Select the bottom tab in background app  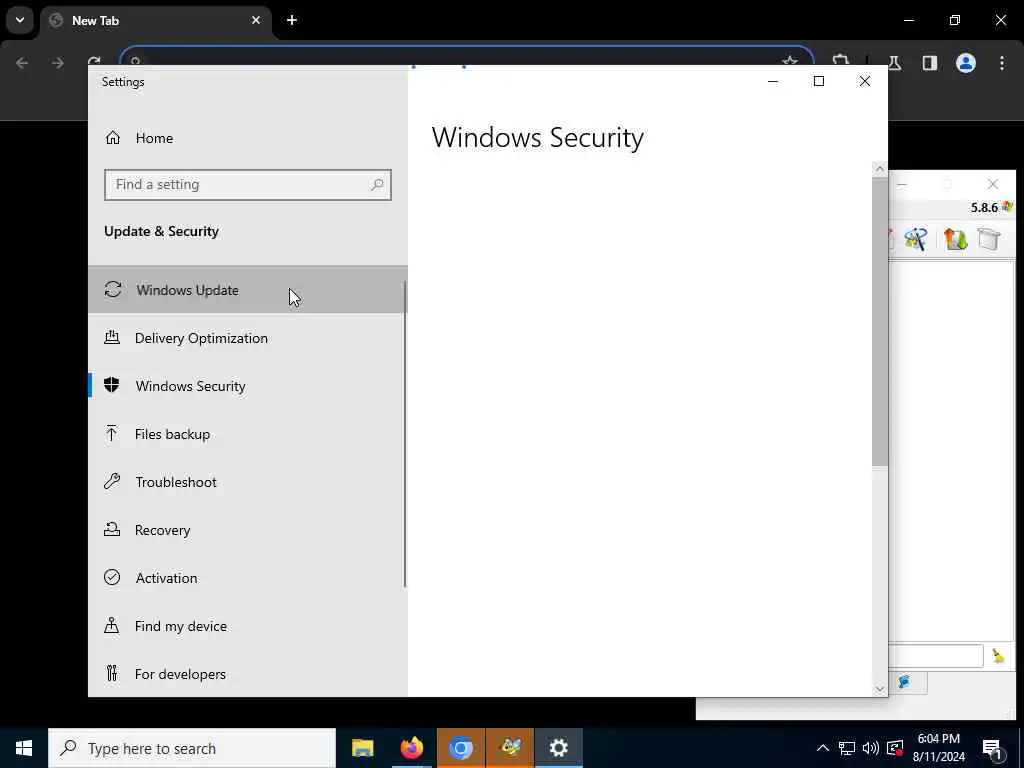tap(907, 682)
